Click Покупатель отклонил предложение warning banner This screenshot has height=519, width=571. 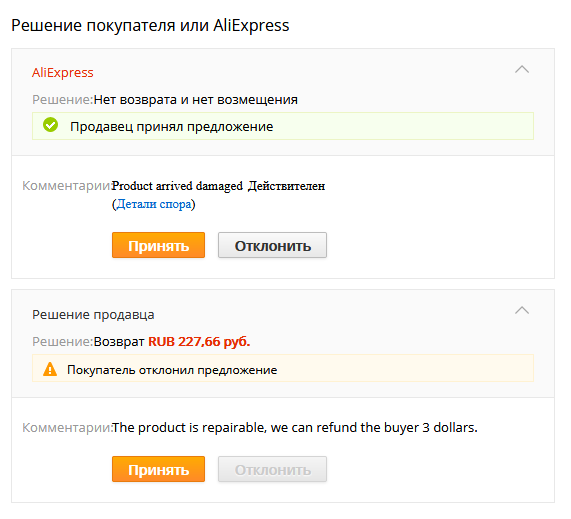(x=283, y=369)
